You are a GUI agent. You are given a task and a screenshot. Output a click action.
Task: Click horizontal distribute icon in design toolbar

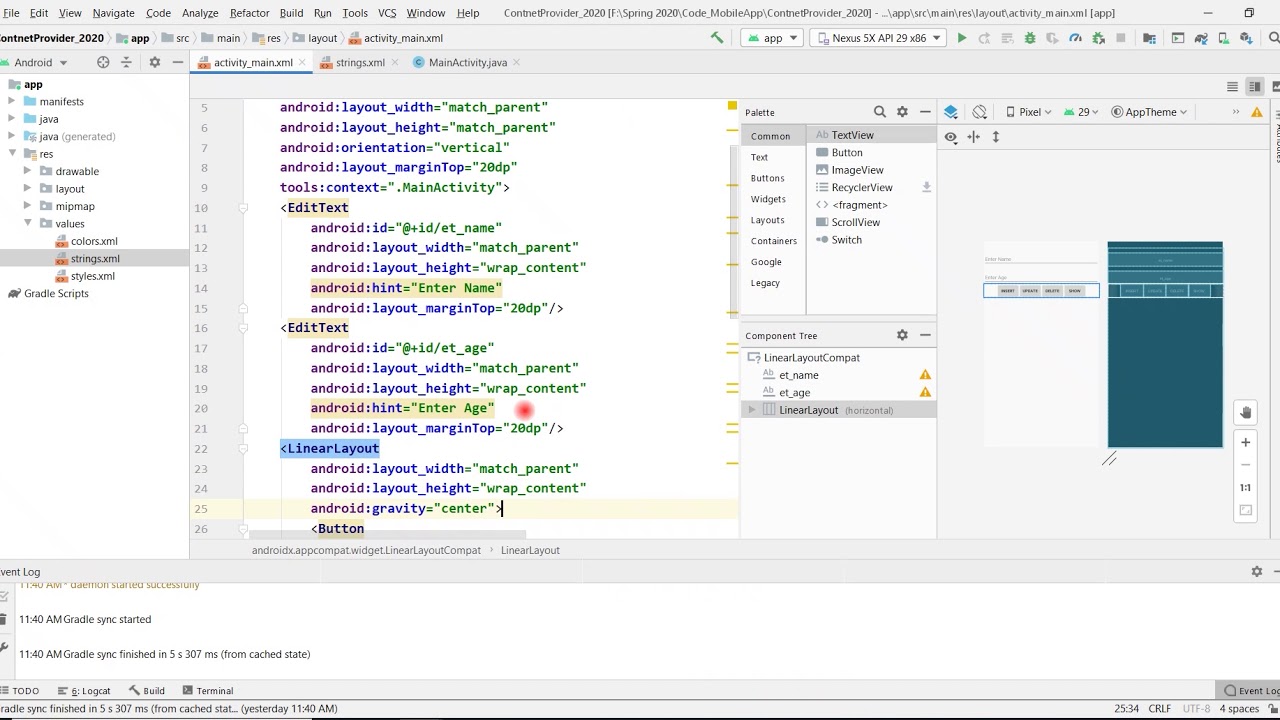tap(973, 137)
